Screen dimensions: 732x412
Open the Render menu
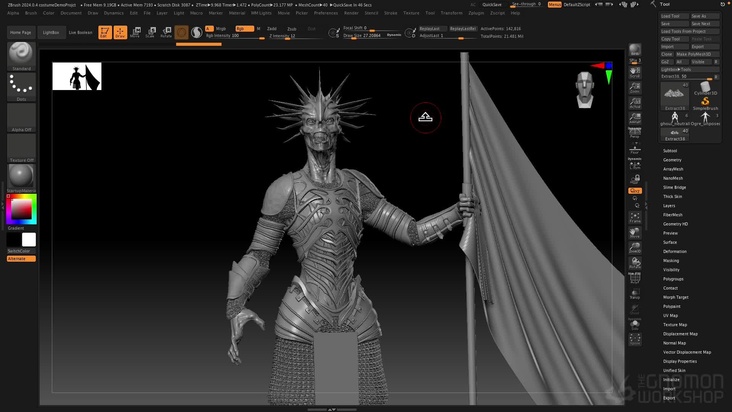coord(351,13)
